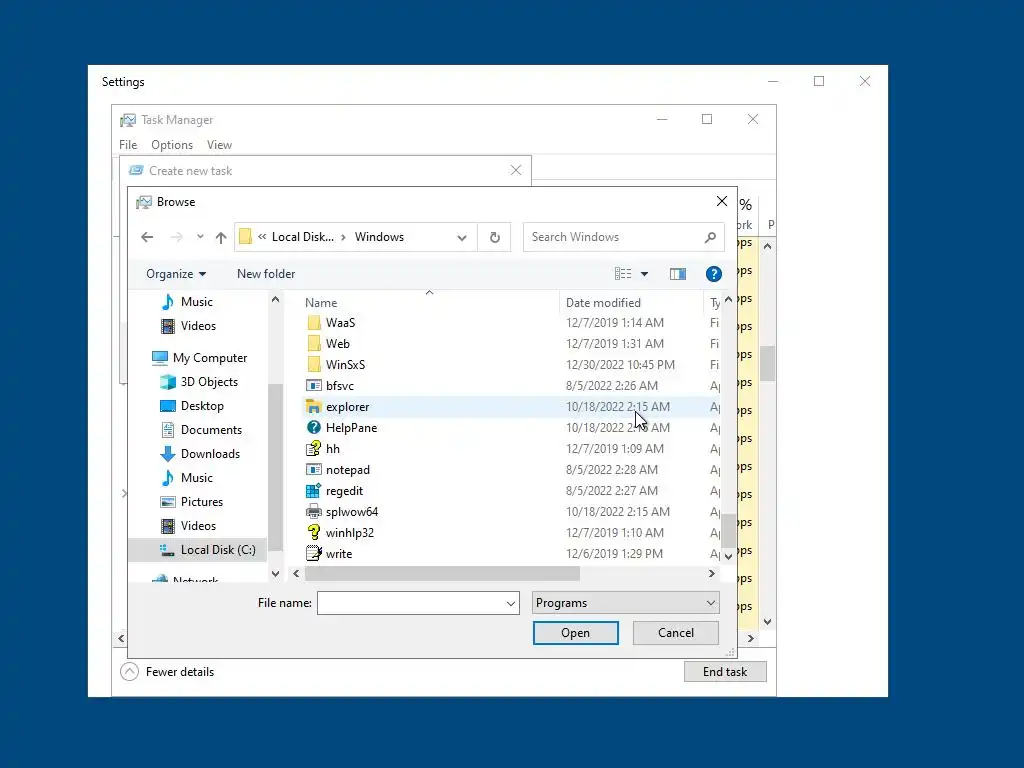This screenshot has width=1024, height=768.
Task: Open the view options dropdown arrow
Action: click(x=645, y=274)
